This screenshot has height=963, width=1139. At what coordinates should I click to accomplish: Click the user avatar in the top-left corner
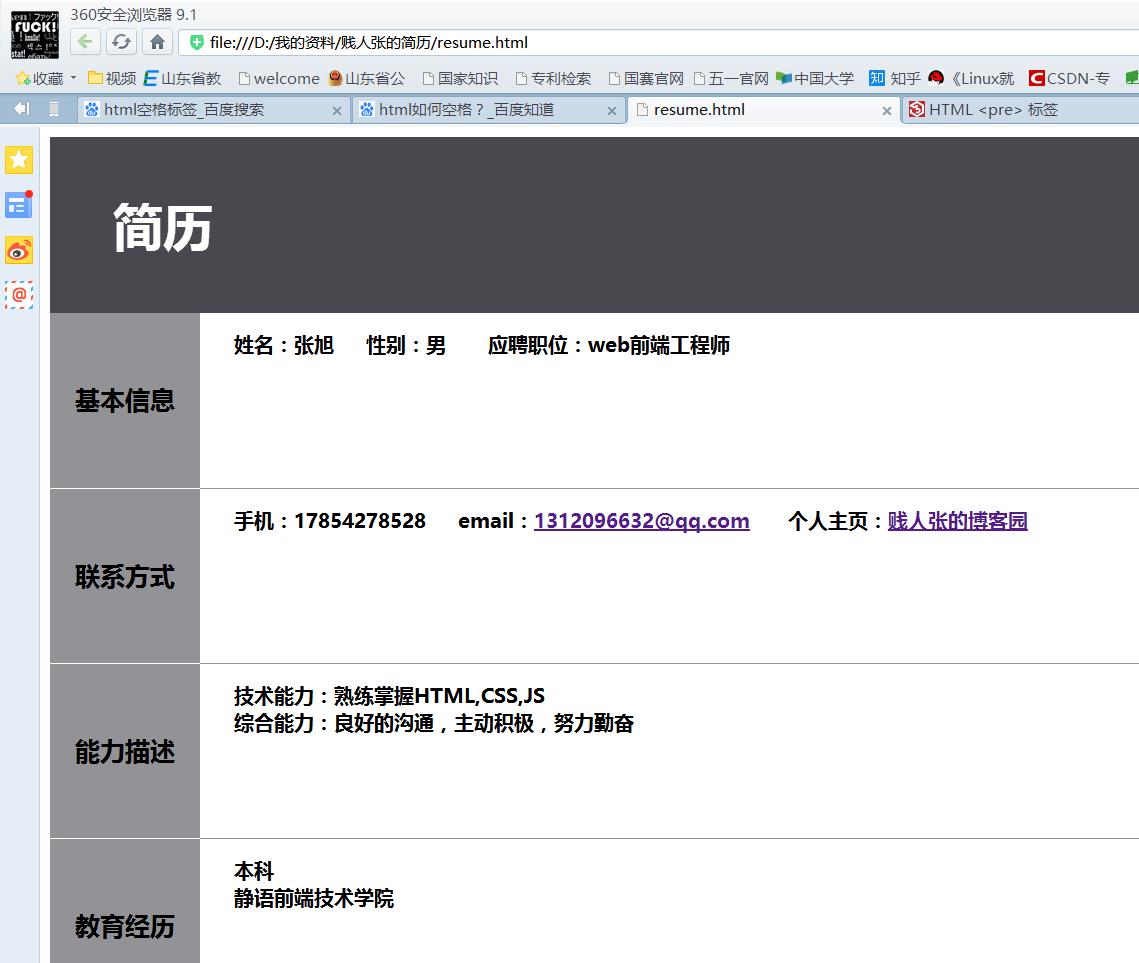pyautogui.click(x=34, y=35)
